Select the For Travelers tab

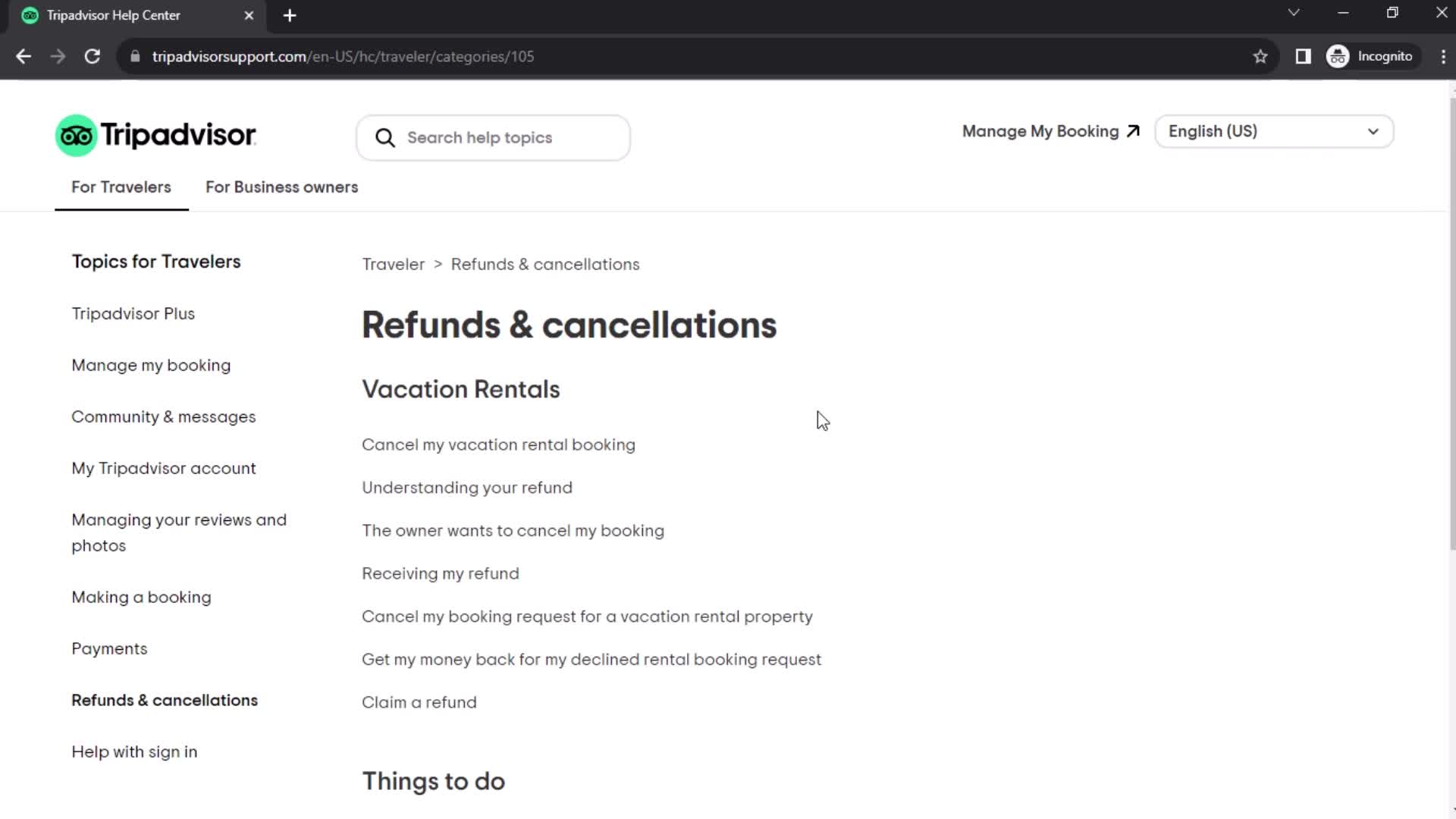click(x=121, y=187)
